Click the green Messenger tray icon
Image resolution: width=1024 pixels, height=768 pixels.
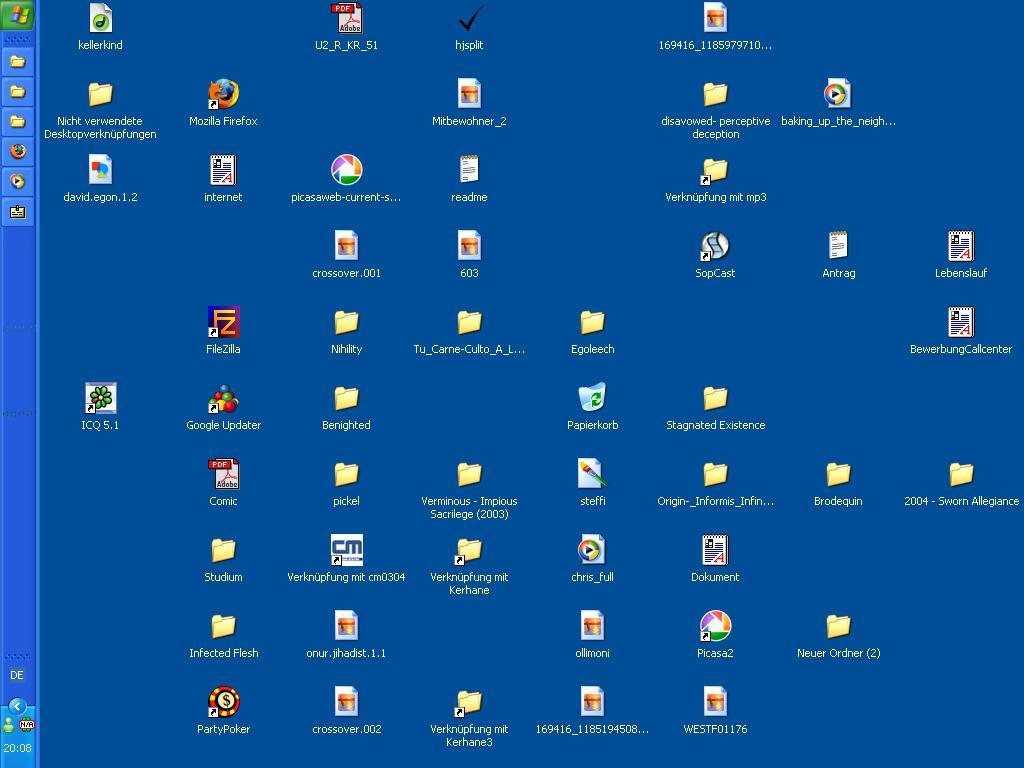pyautogui.click(x=9, y=725)
